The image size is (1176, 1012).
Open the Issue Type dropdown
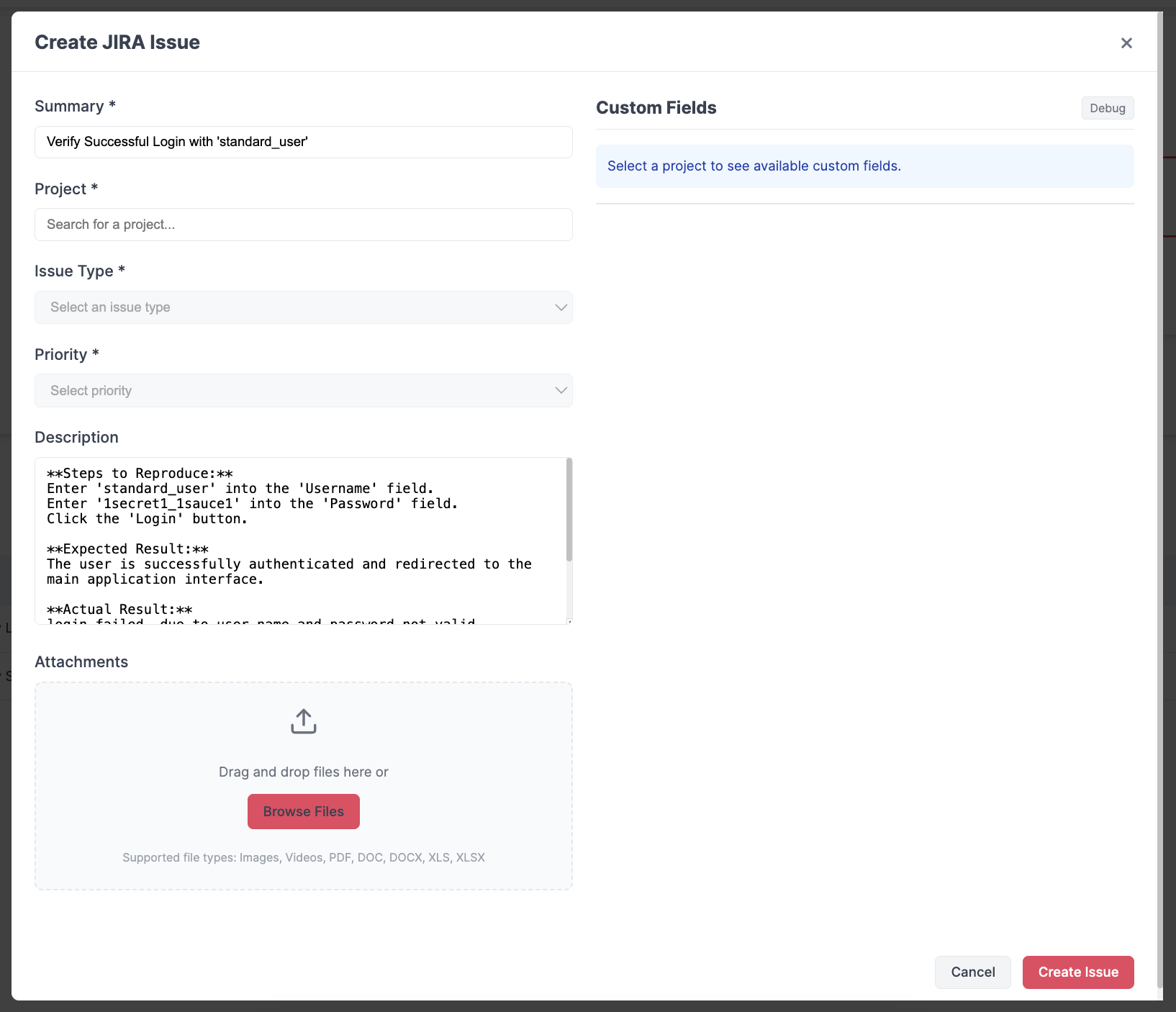tap(304, 307)
